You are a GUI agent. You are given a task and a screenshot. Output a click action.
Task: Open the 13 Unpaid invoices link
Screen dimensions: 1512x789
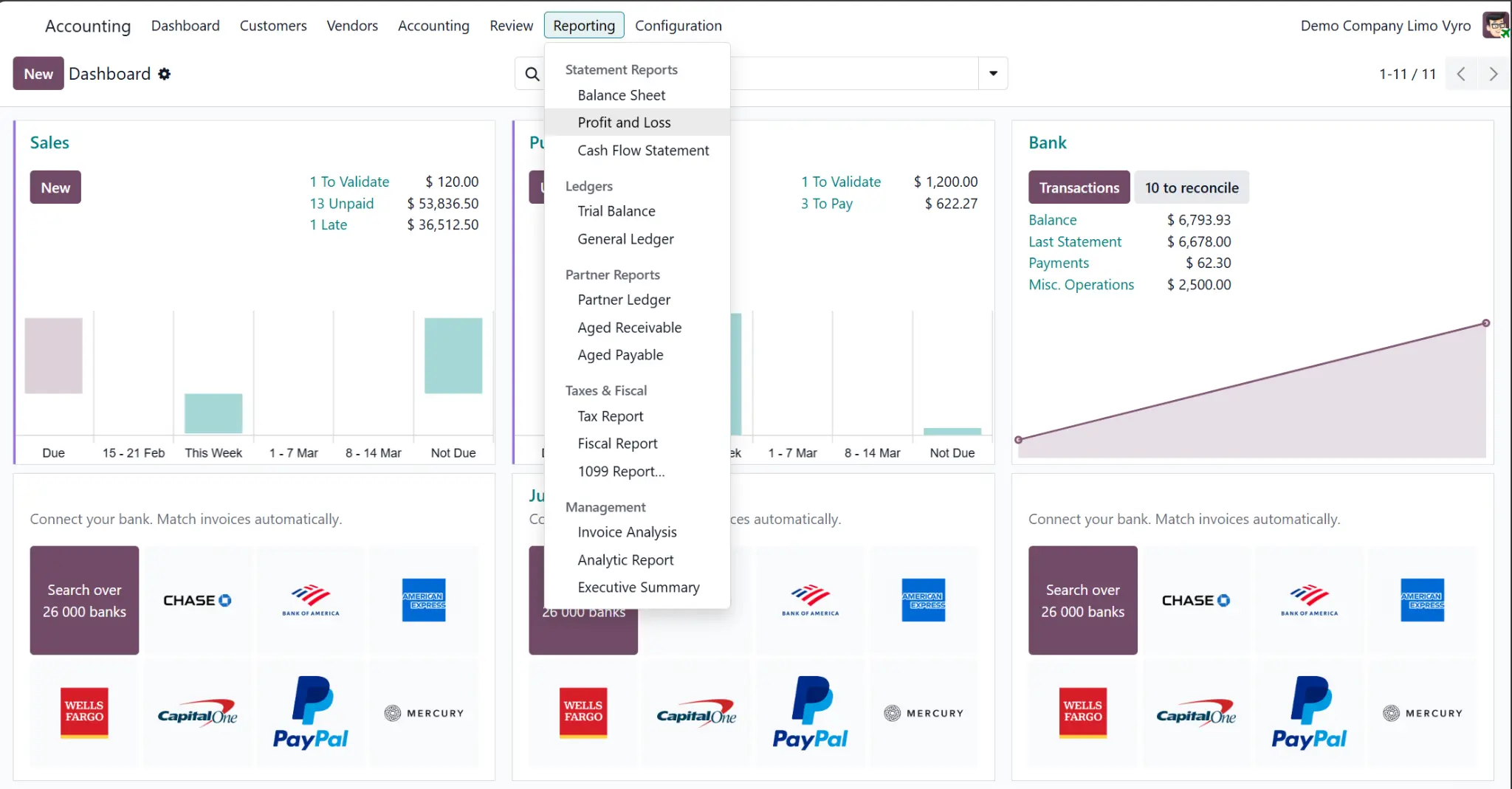[x=341, y=203]
